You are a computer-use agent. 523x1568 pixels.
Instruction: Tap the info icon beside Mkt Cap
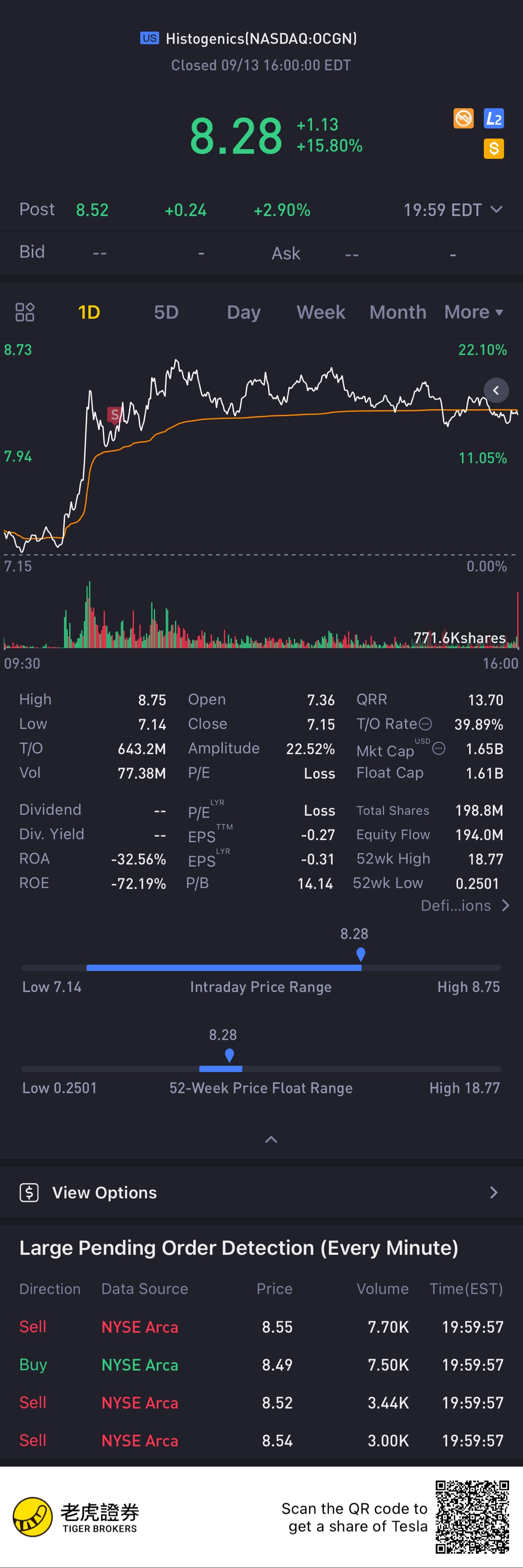pos(438,749)
